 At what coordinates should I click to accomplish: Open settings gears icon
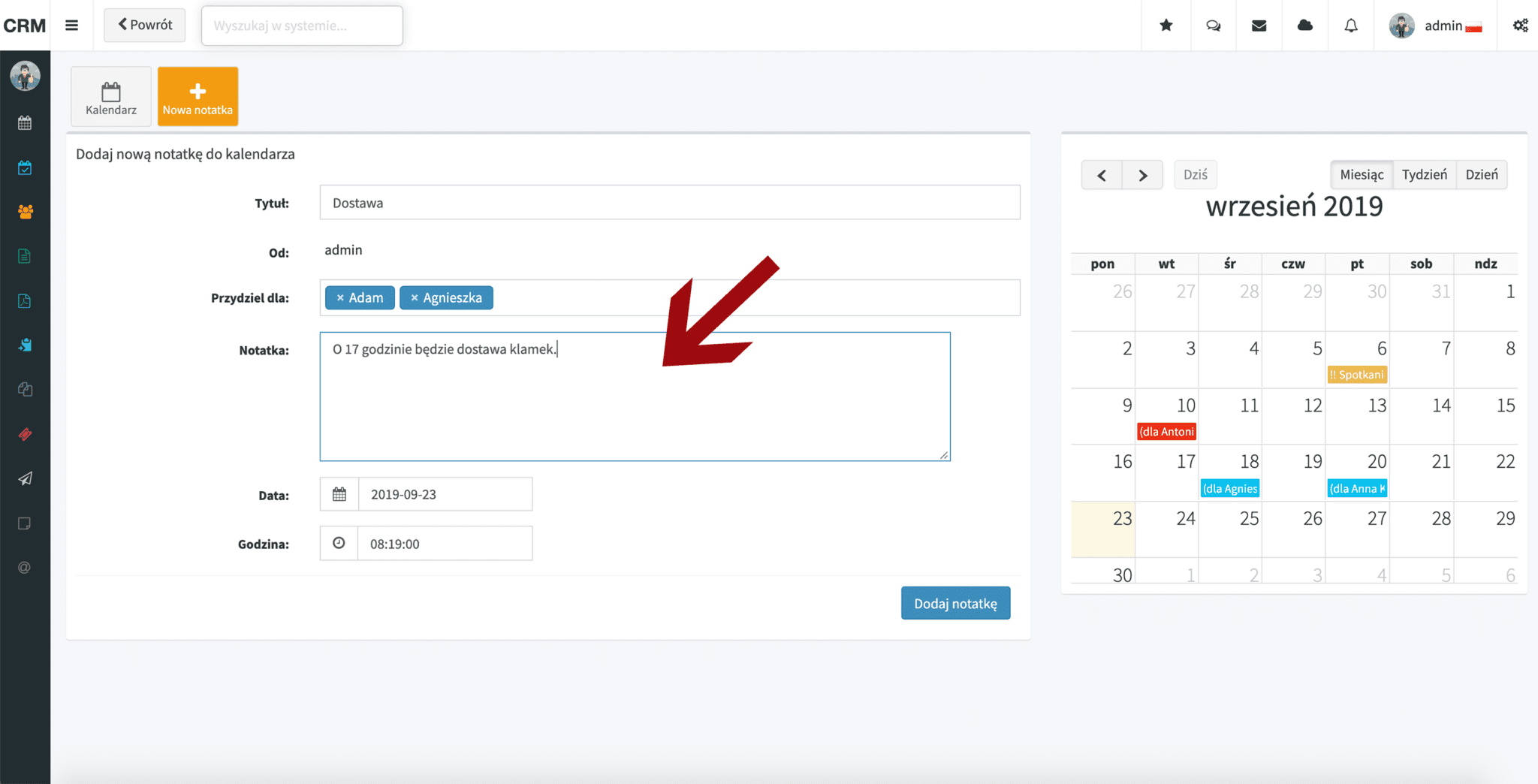pos(1521,26)
